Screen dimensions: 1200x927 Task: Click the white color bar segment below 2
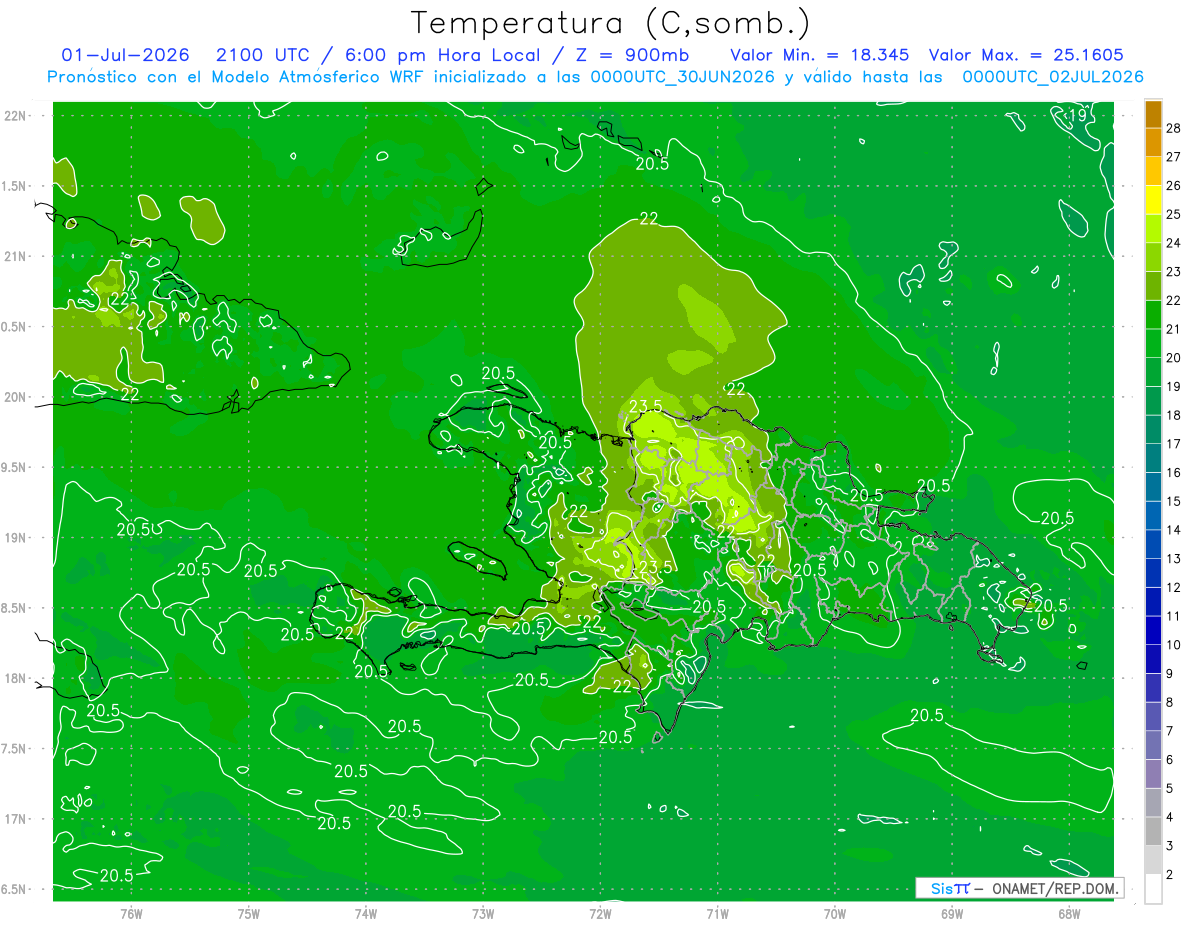[x=1153, y=889]
